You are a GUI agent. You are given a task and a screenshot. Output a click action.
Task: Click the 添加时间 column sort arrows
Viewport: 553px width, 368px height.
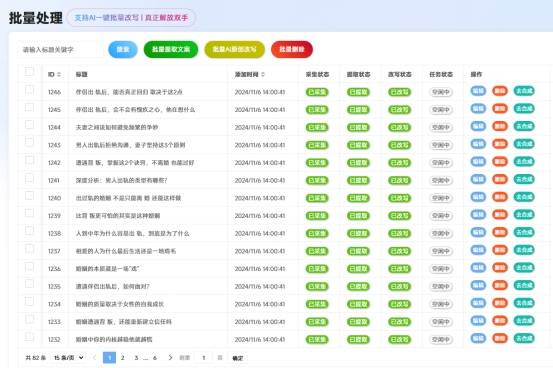pyautogui.click(x=263, y=74)
